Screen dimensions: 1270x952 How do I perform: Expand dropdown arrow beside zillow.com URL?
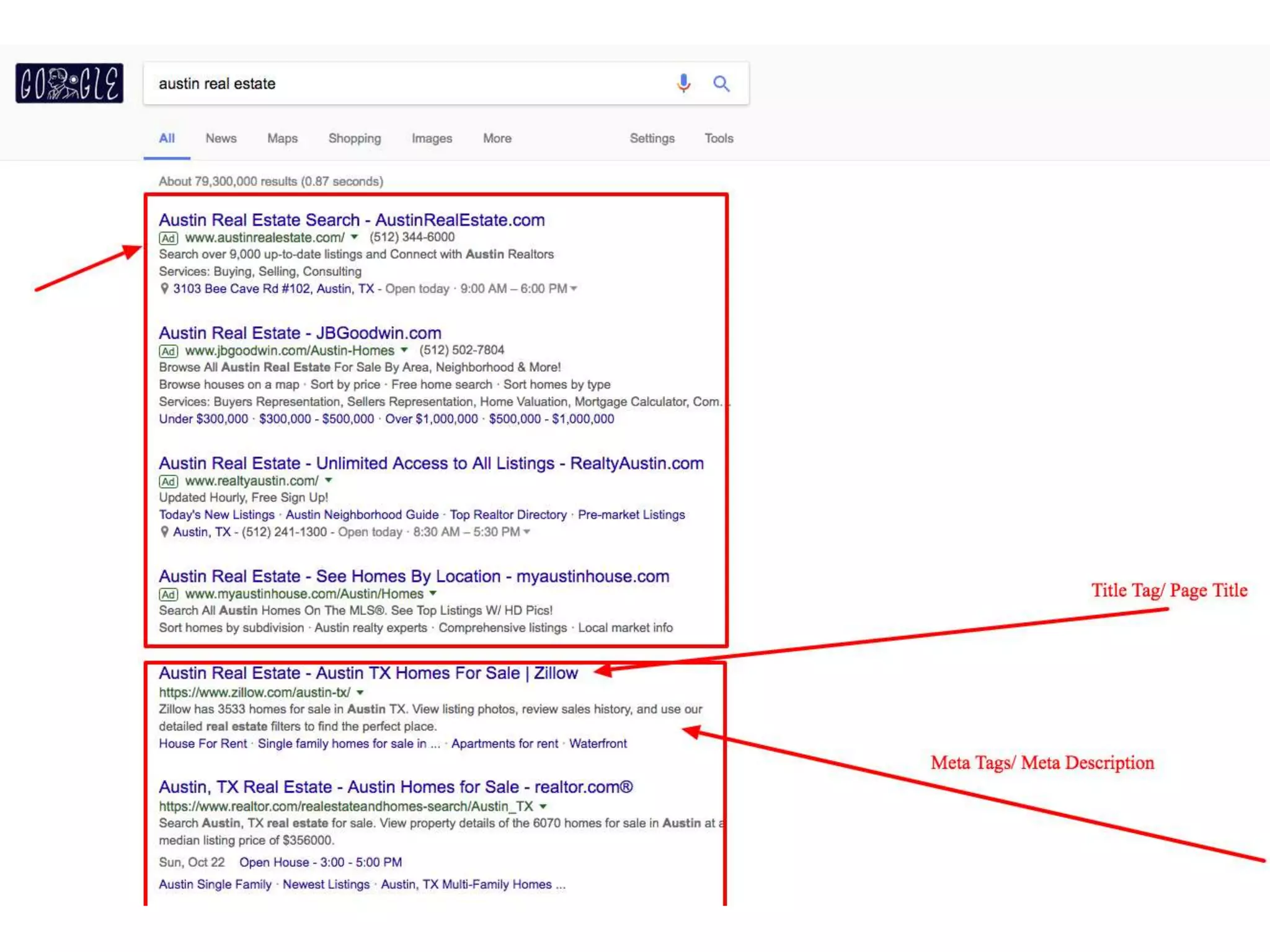(360, 693)
